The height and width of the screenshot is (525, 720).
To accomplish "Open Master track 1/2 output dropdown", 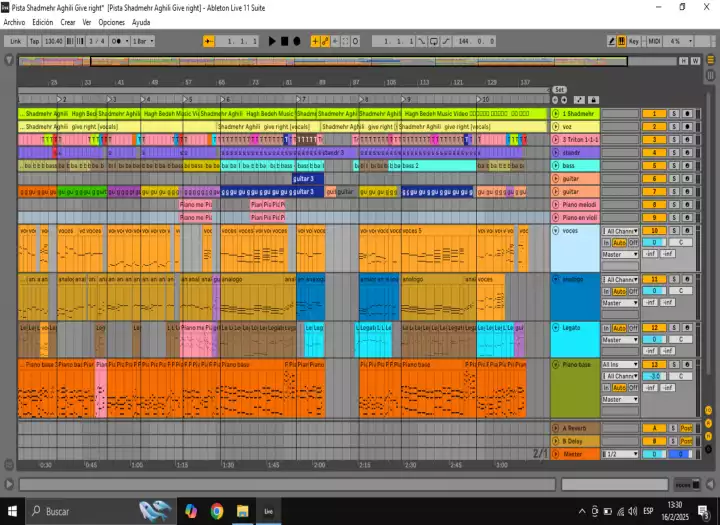I will (620, 454).
